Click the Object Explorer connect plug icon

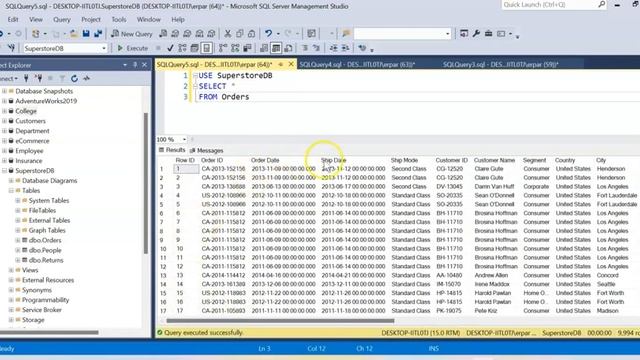point(26,78)
